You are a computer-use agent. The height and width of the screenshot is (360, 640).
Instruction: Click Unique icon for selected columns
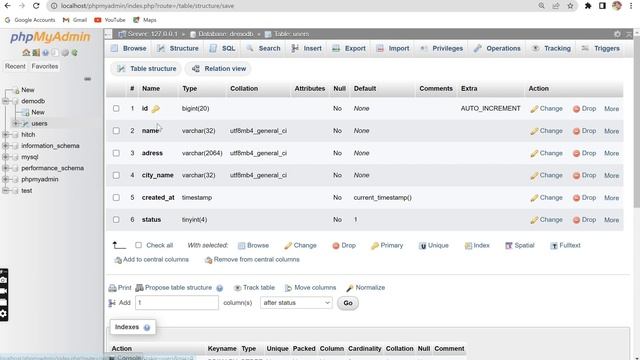coord(423,246)
